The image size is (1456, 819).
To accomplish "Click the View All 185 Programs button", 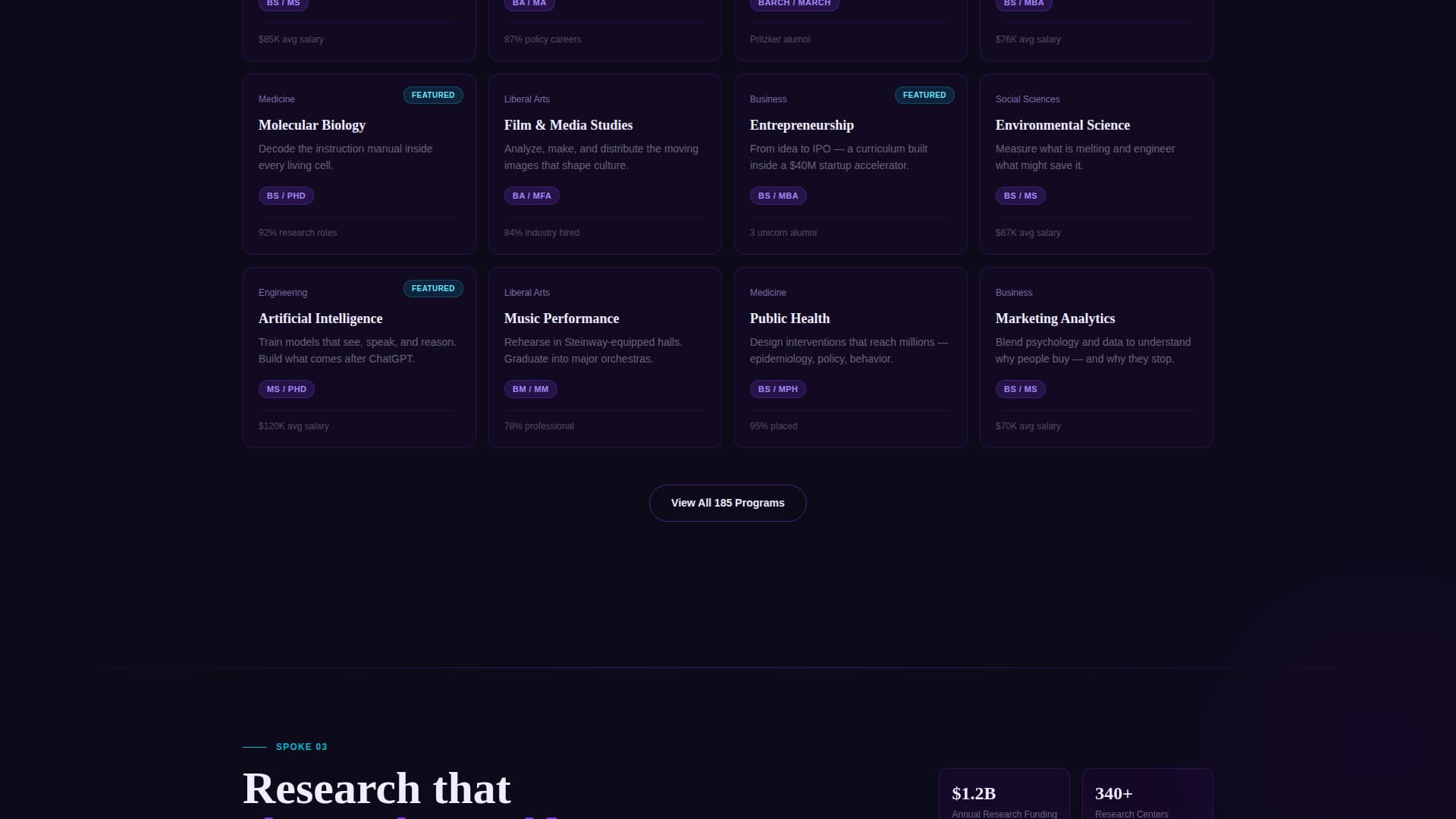I will click(x=727, y=503).
